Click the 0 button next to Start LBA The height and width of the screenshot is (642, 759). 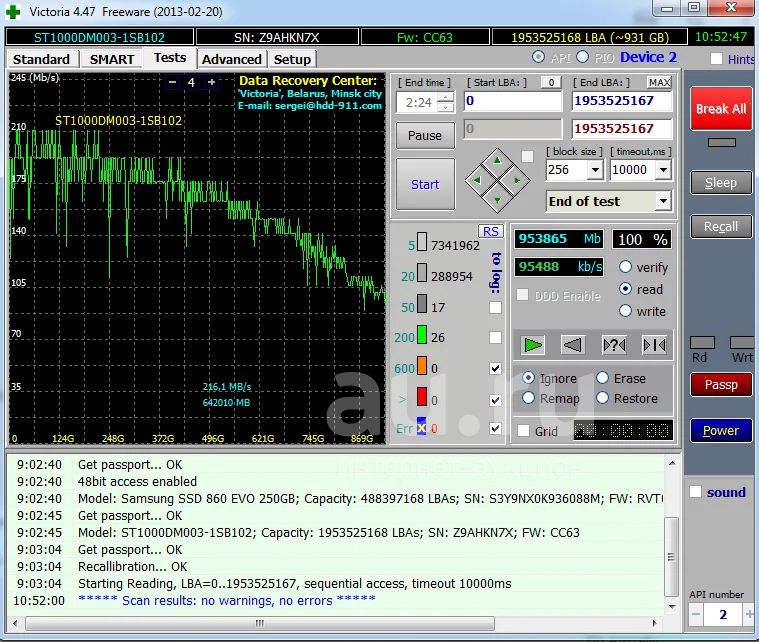(551, 82)
